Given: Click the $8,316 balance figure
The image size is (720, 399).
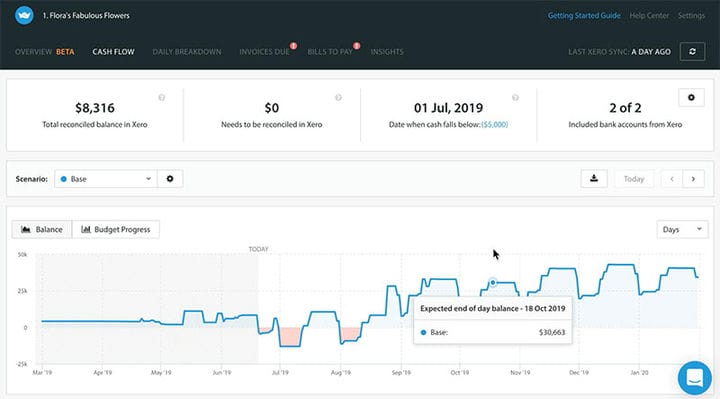Looking at the screenshot, I should [x=95, y=108].
